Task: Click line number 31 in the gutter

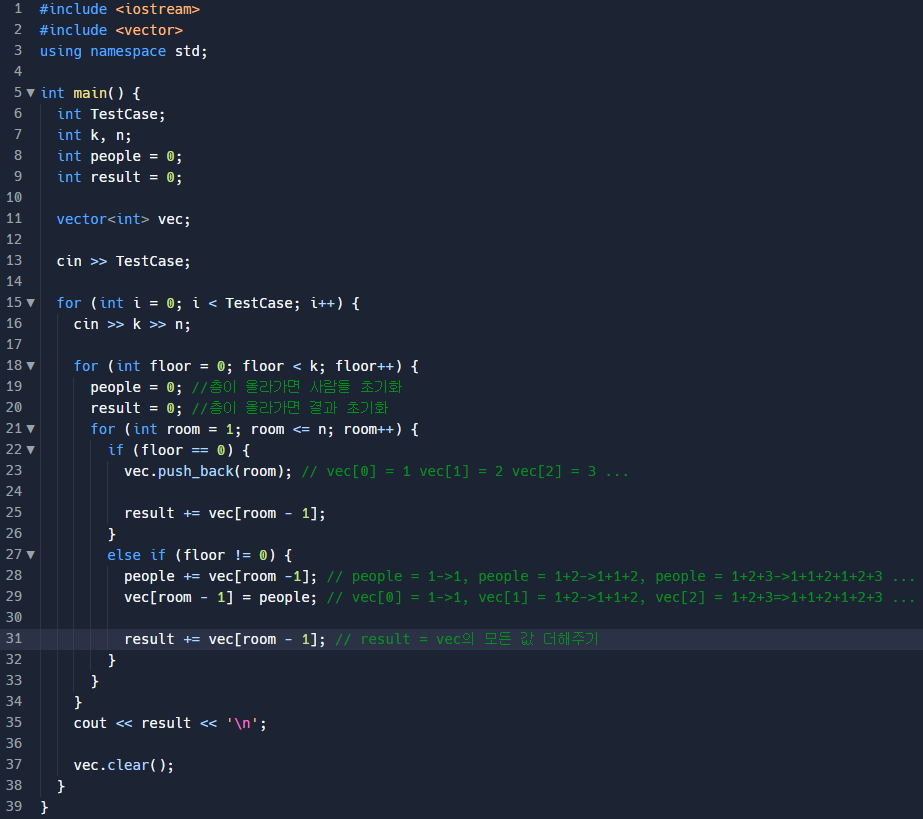Action: [14, 639]
